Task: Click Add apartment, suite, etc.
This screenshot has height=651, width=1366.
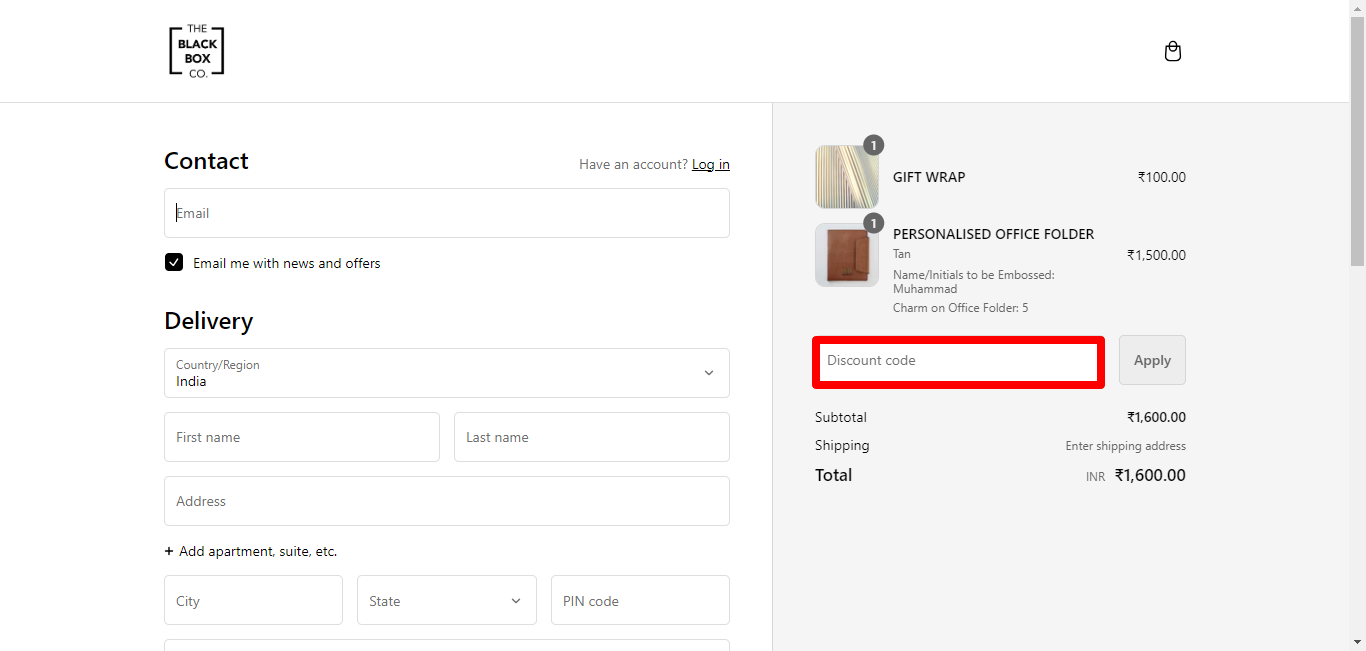Action: coord(251,551)
